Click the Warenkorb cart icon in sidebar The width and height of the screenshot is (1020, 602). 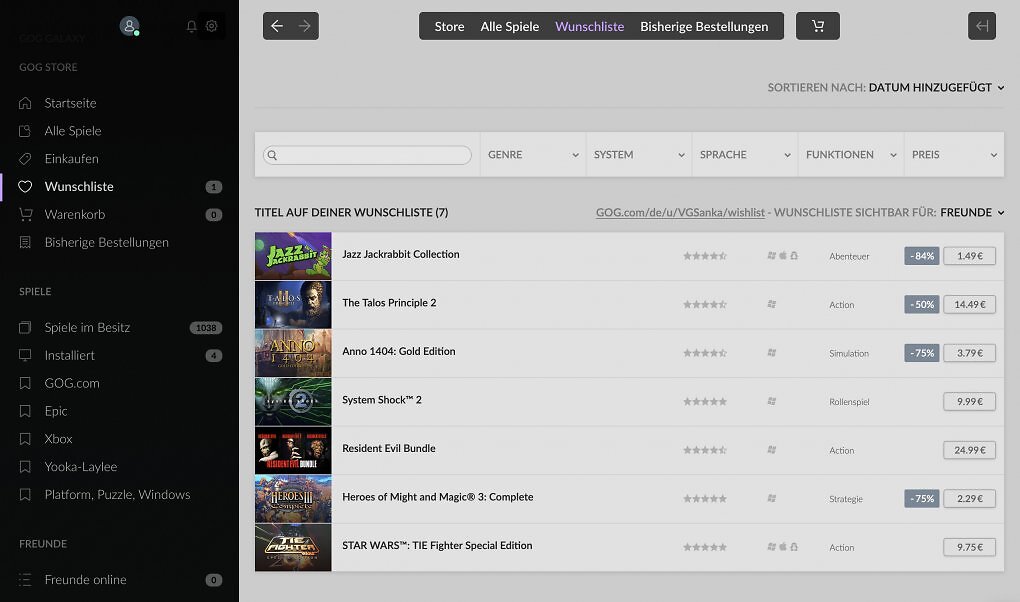pyautogui.click(x=25, y=214)
